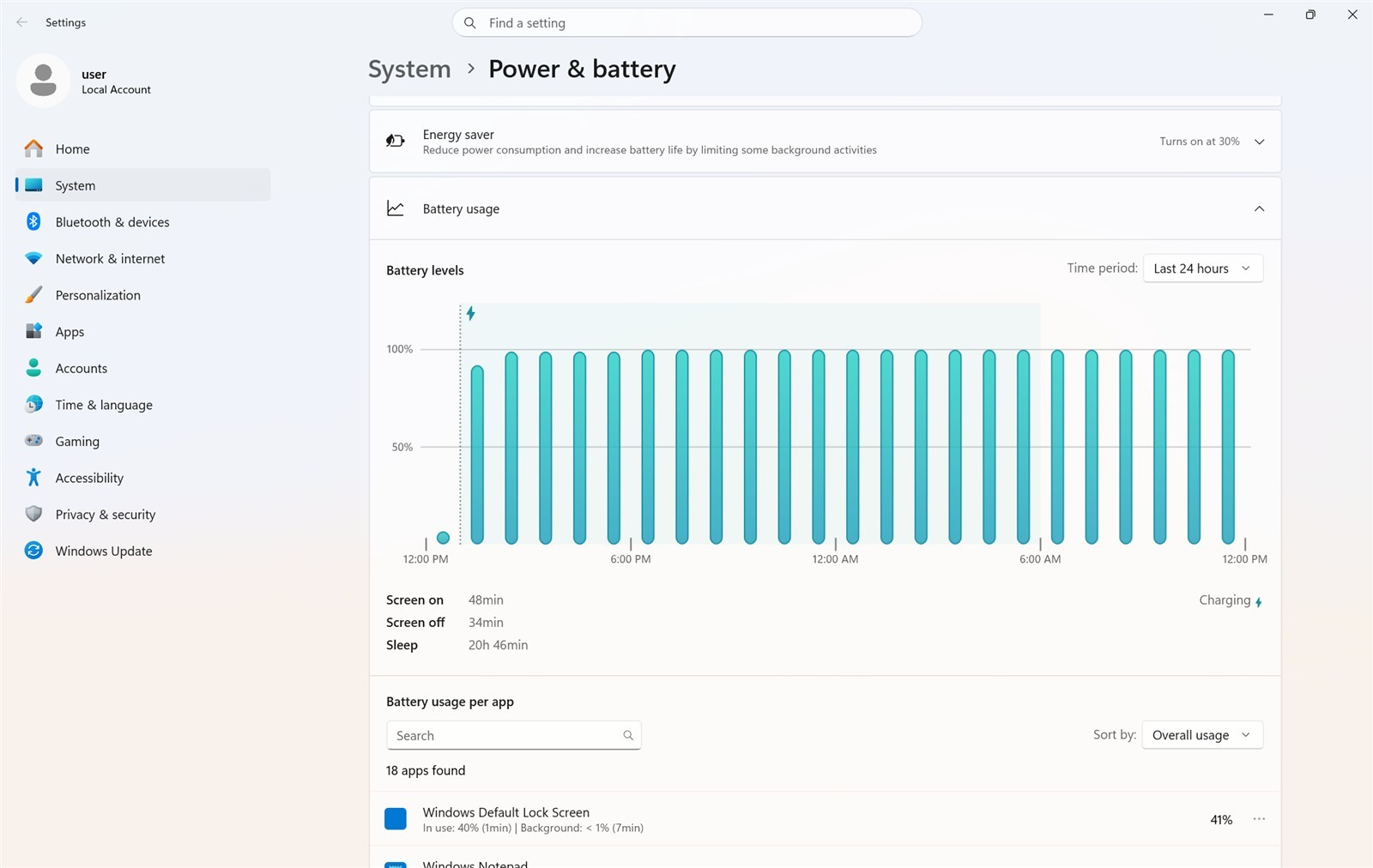Open the Time period Last 24 hours dropdown

point(1203,268)
